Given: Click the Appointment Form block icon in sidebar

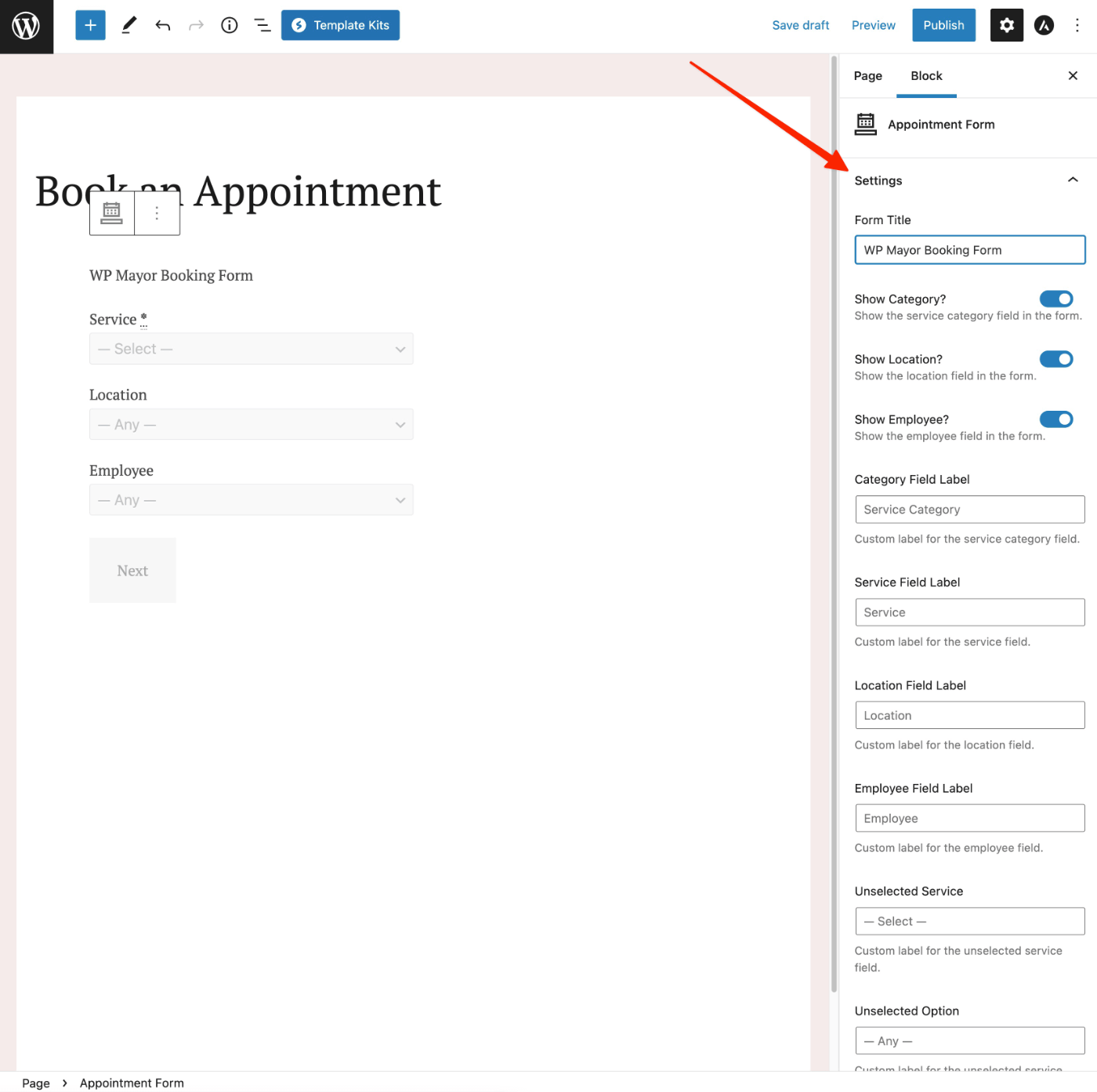Looking at the screenshot, I should tap(866, 124).
